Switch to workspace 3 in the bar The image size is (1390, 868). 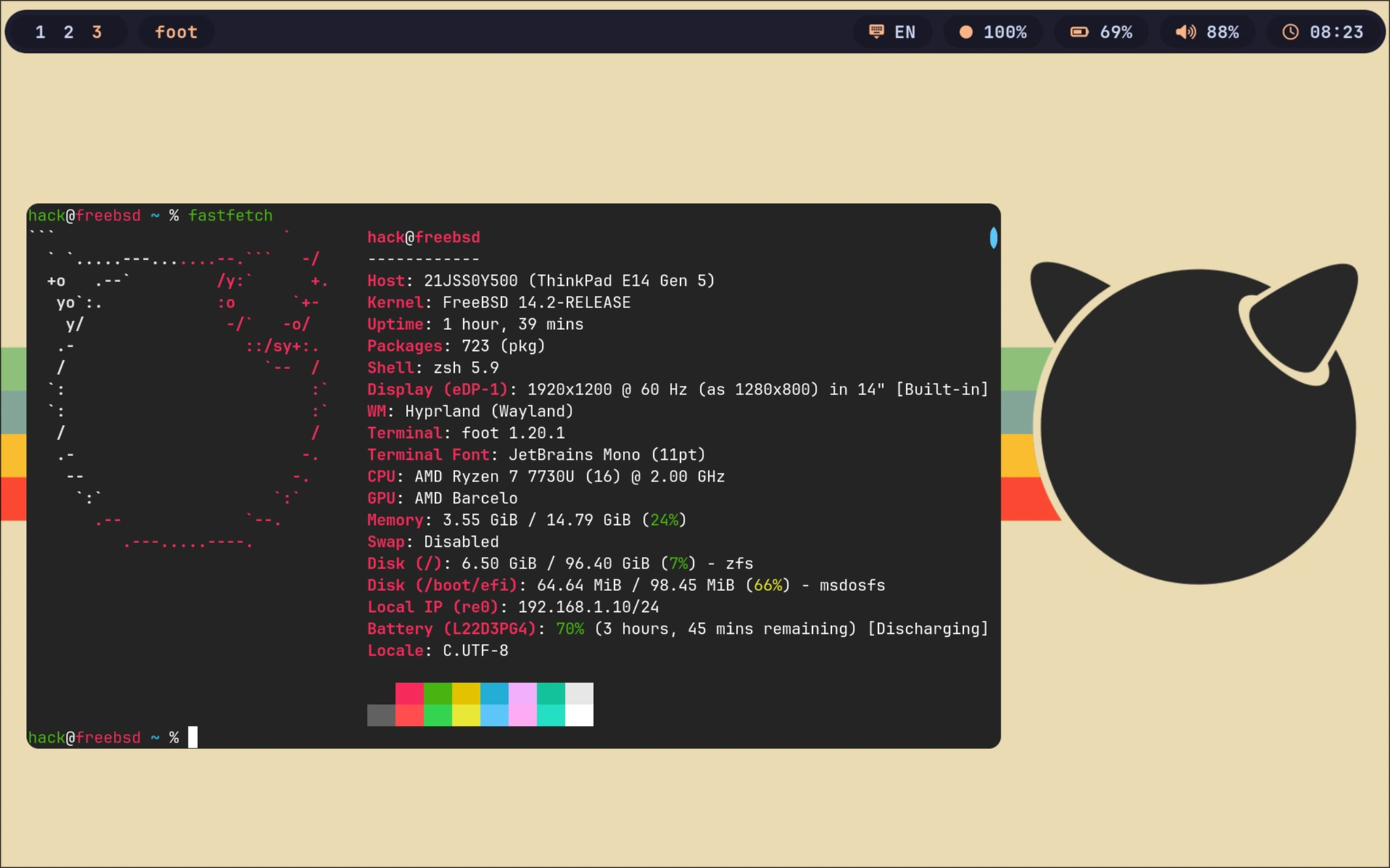97,32
